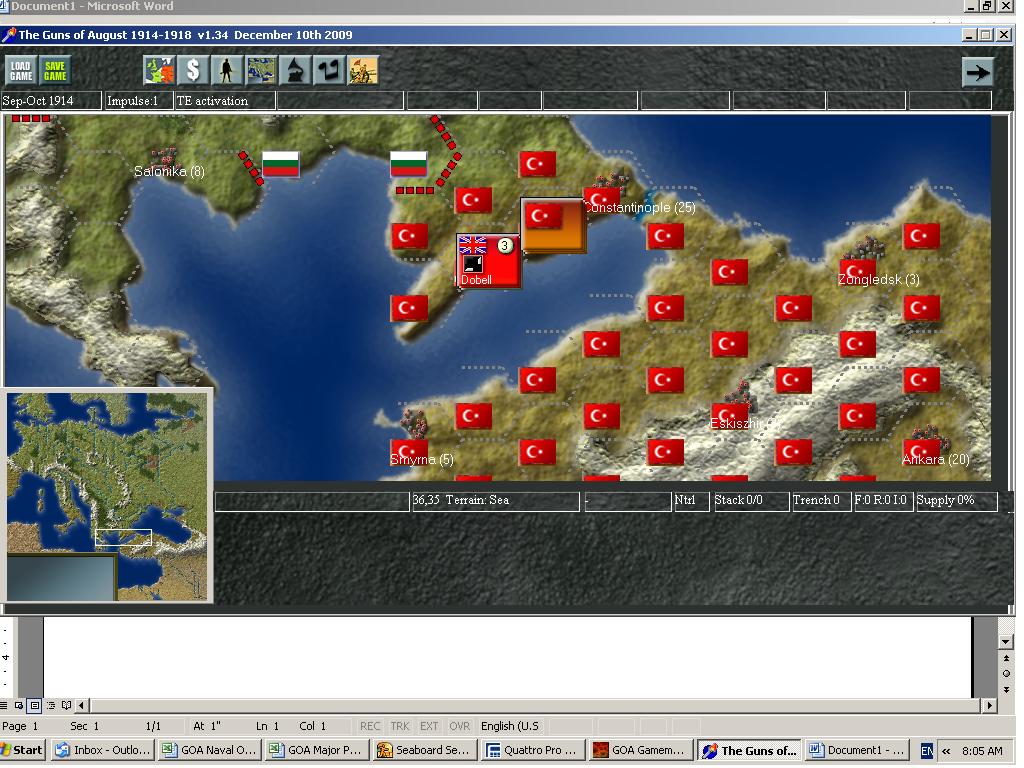Click the artillery crew painting icon
Image resolution: width=1024 pixels, height=768 pixels.
point(362,71)
